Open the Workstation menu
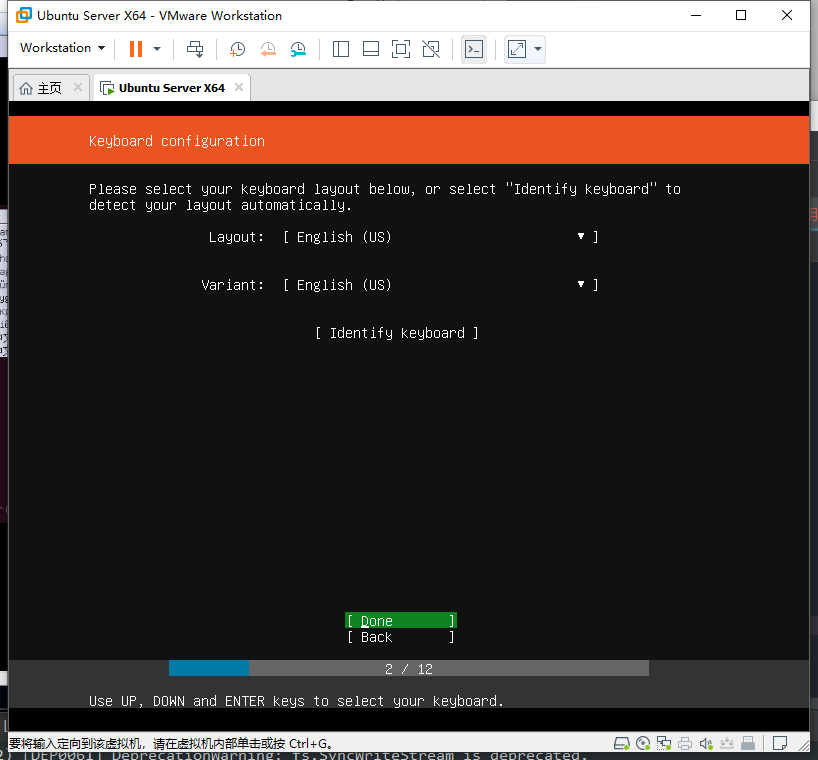Viewport: 818px width, 760px height. 63,48
